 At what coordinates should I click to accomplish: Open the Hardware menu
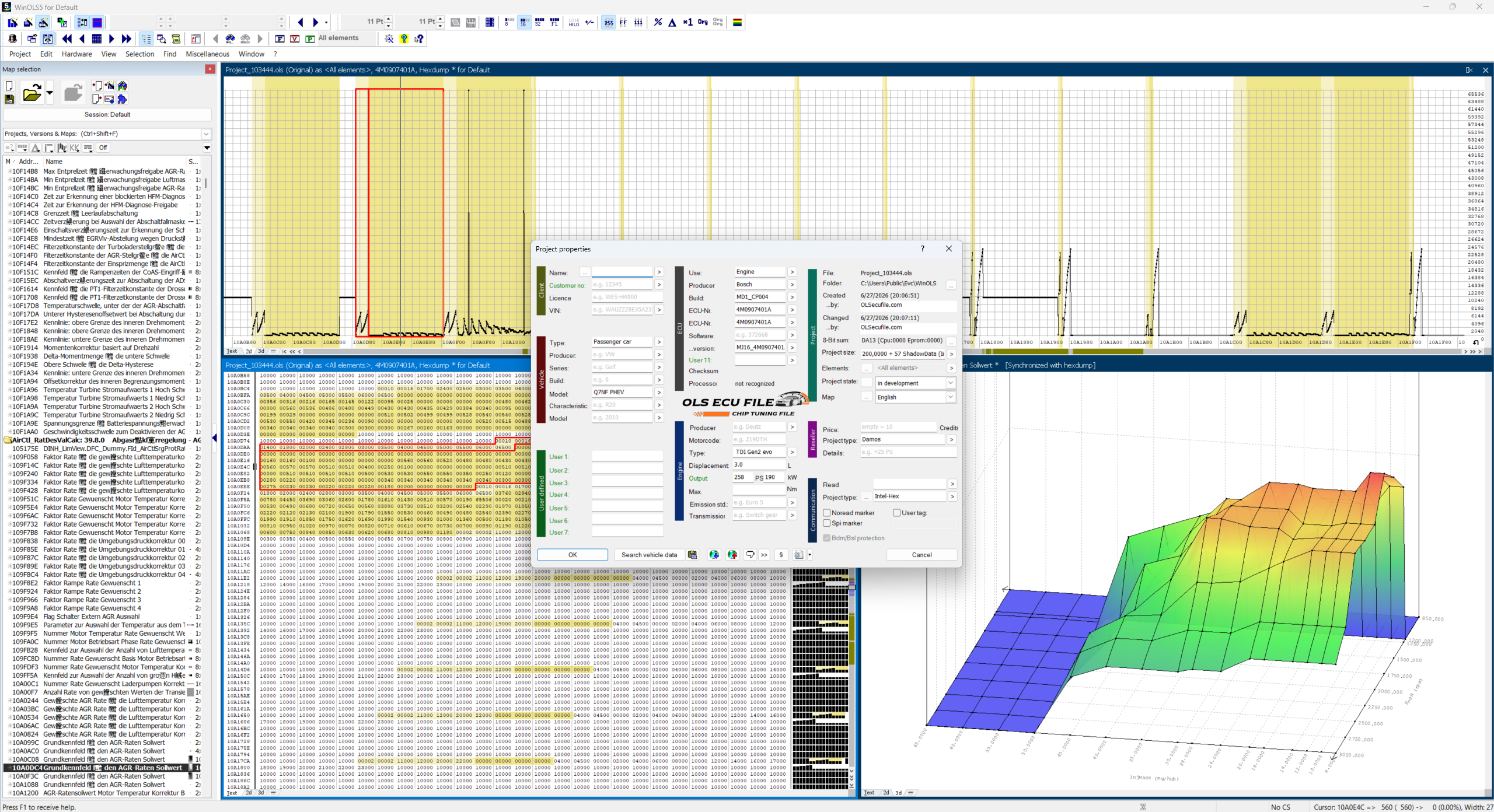point(77,54)
